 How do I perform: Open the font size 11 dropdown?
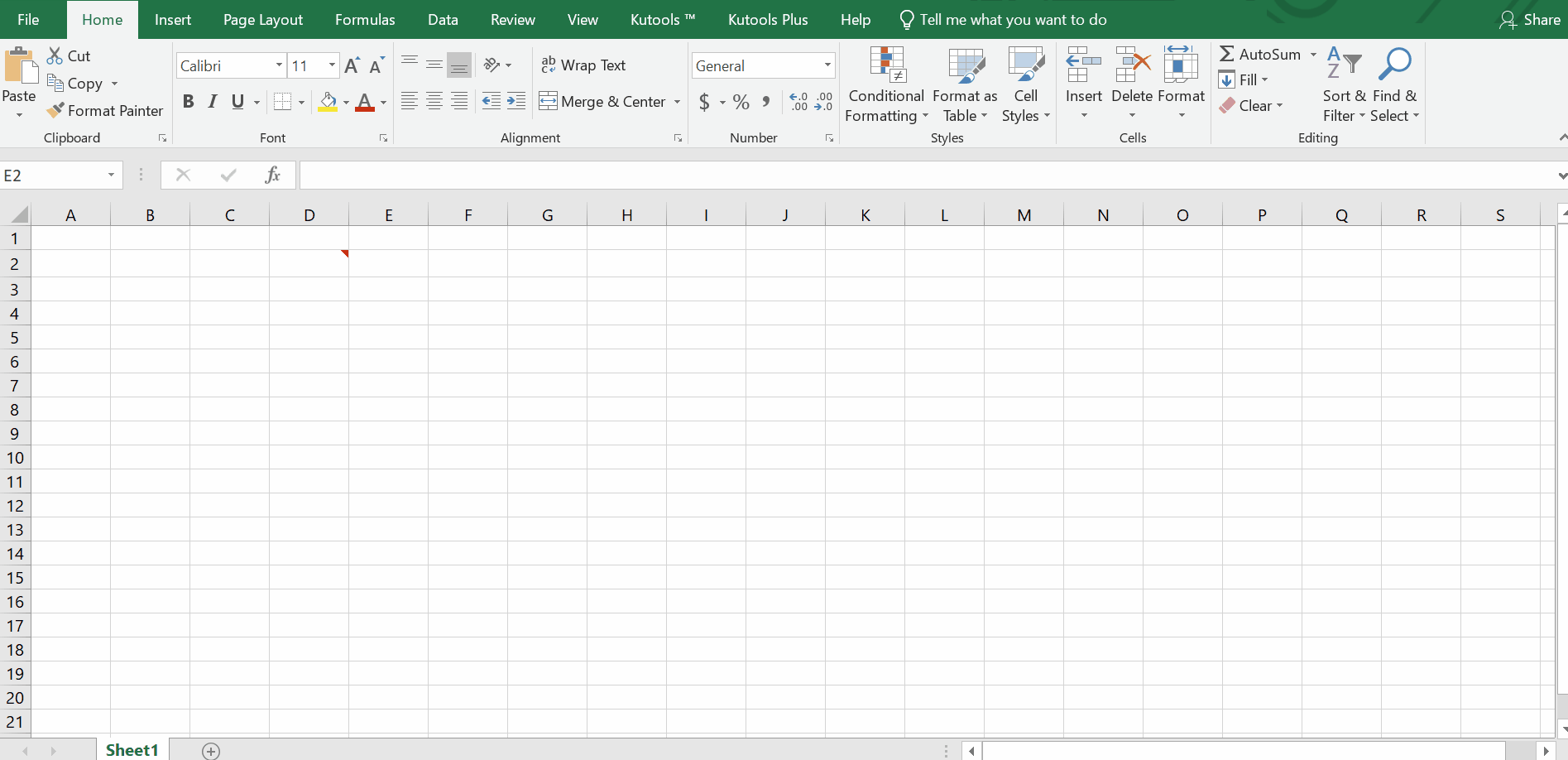(332, 65)
